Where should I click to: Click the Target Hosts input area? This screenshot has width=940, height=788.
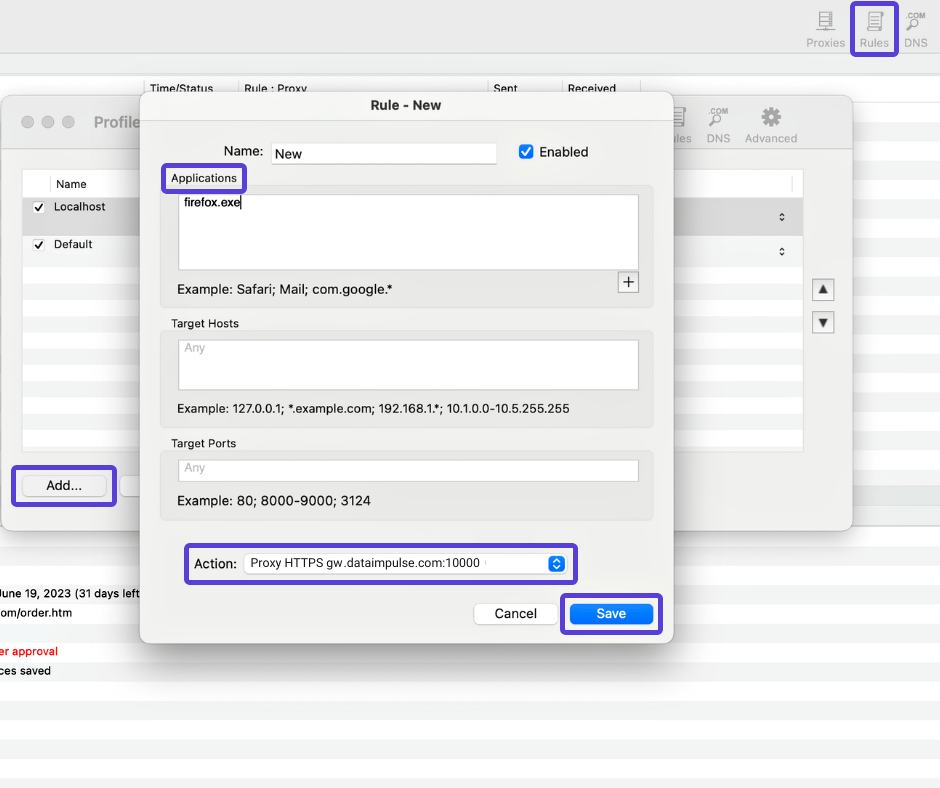[408, 365]
